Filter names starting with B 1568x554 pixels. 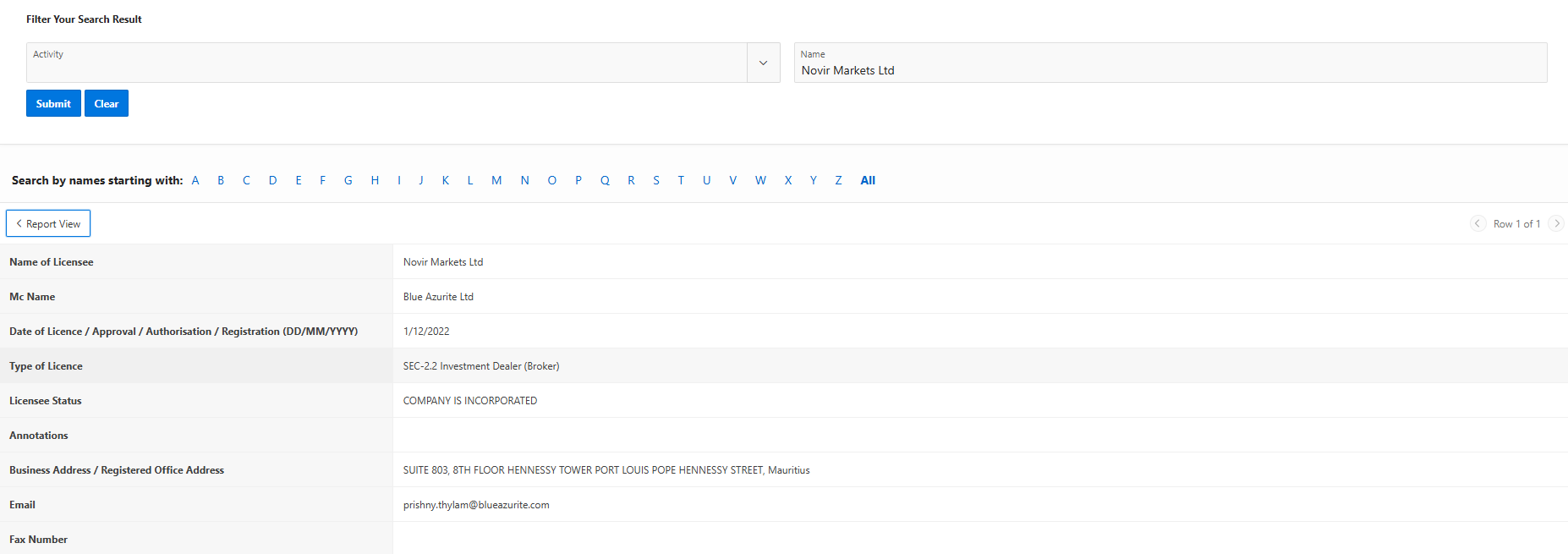[221, 180]
